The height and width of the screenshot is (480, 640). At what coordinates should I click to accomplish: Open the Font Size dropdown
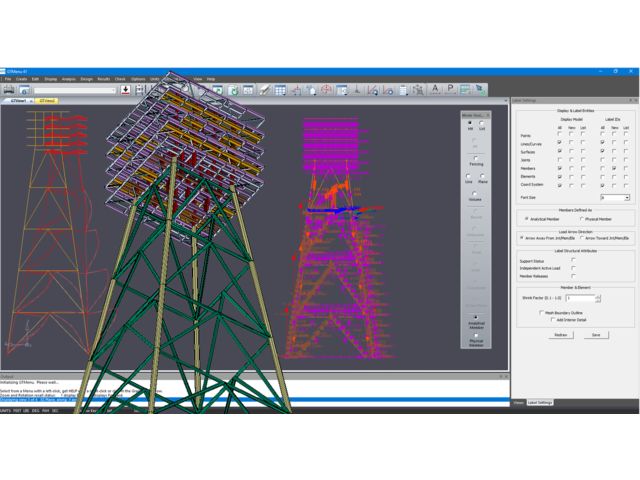tap(627, 198)
